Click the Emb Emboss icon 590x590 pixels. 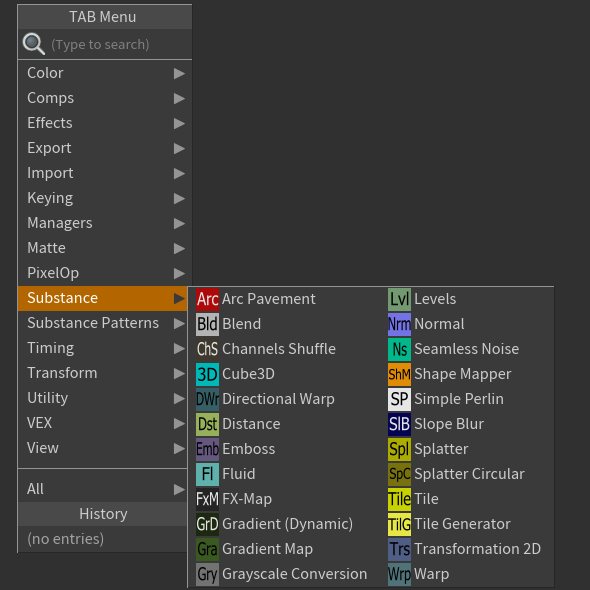click(207, 449)
